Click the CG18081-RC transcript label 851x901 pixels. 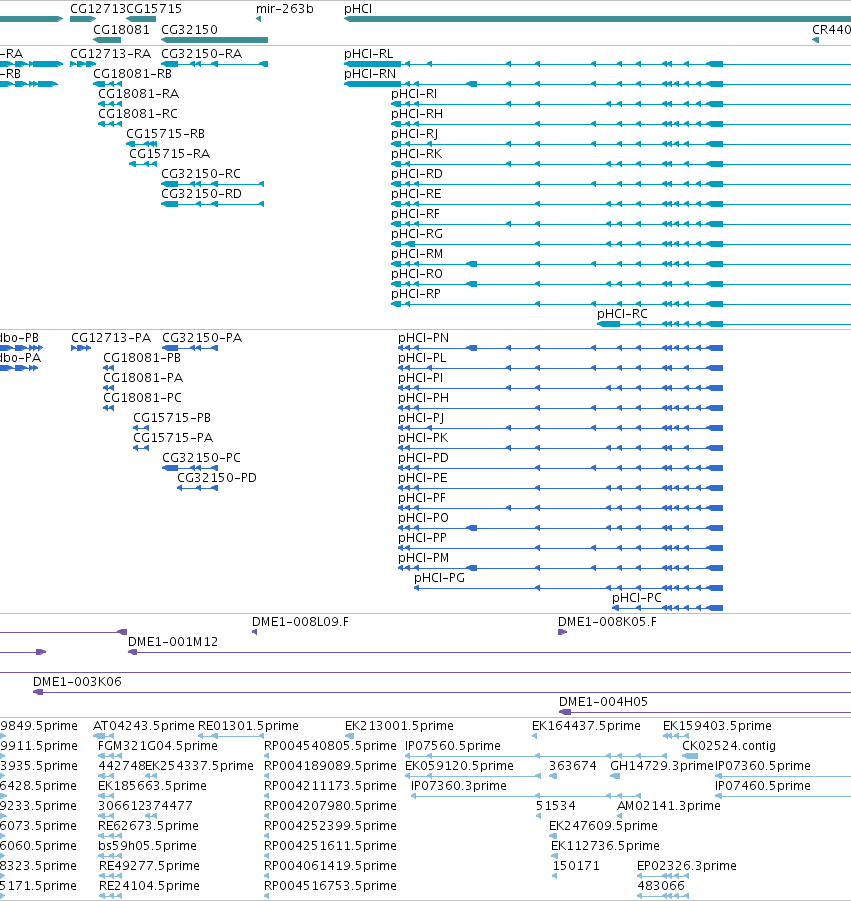coord(138,114)
